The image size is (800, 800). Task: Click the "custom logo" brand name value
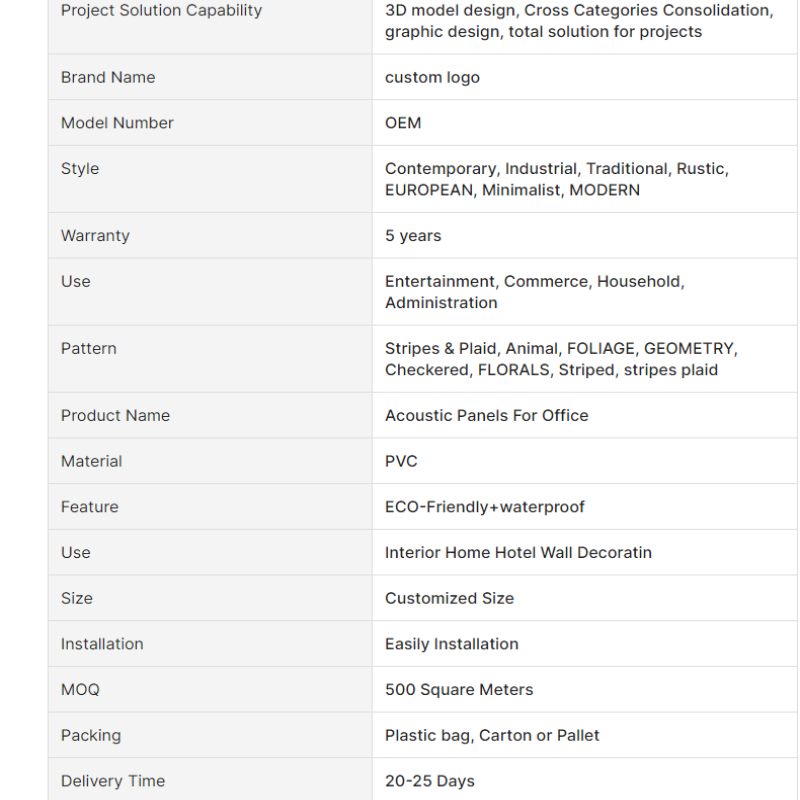pos(432,77)
